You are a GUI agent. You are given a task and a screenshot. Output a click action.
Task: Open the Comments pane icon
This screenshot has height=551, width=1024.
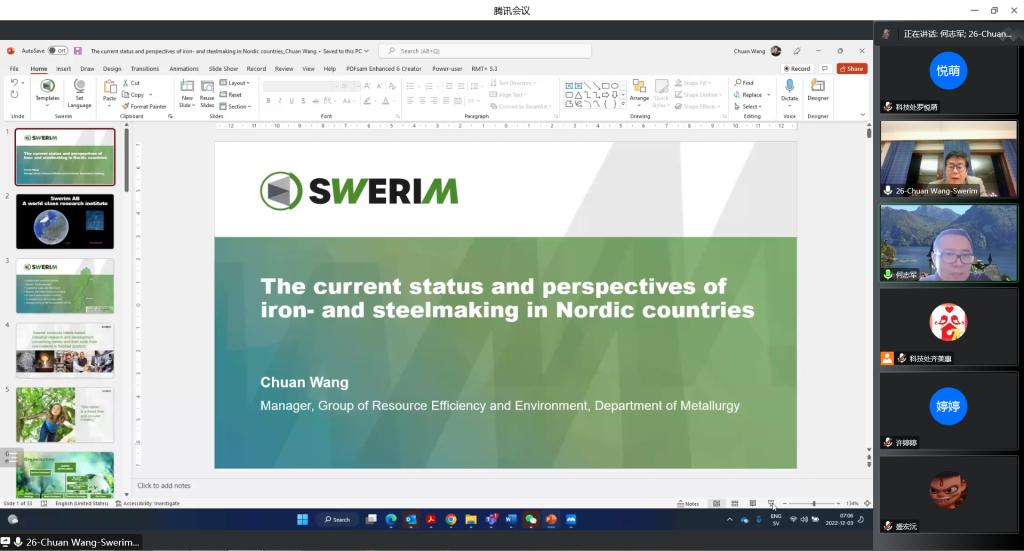825,69
